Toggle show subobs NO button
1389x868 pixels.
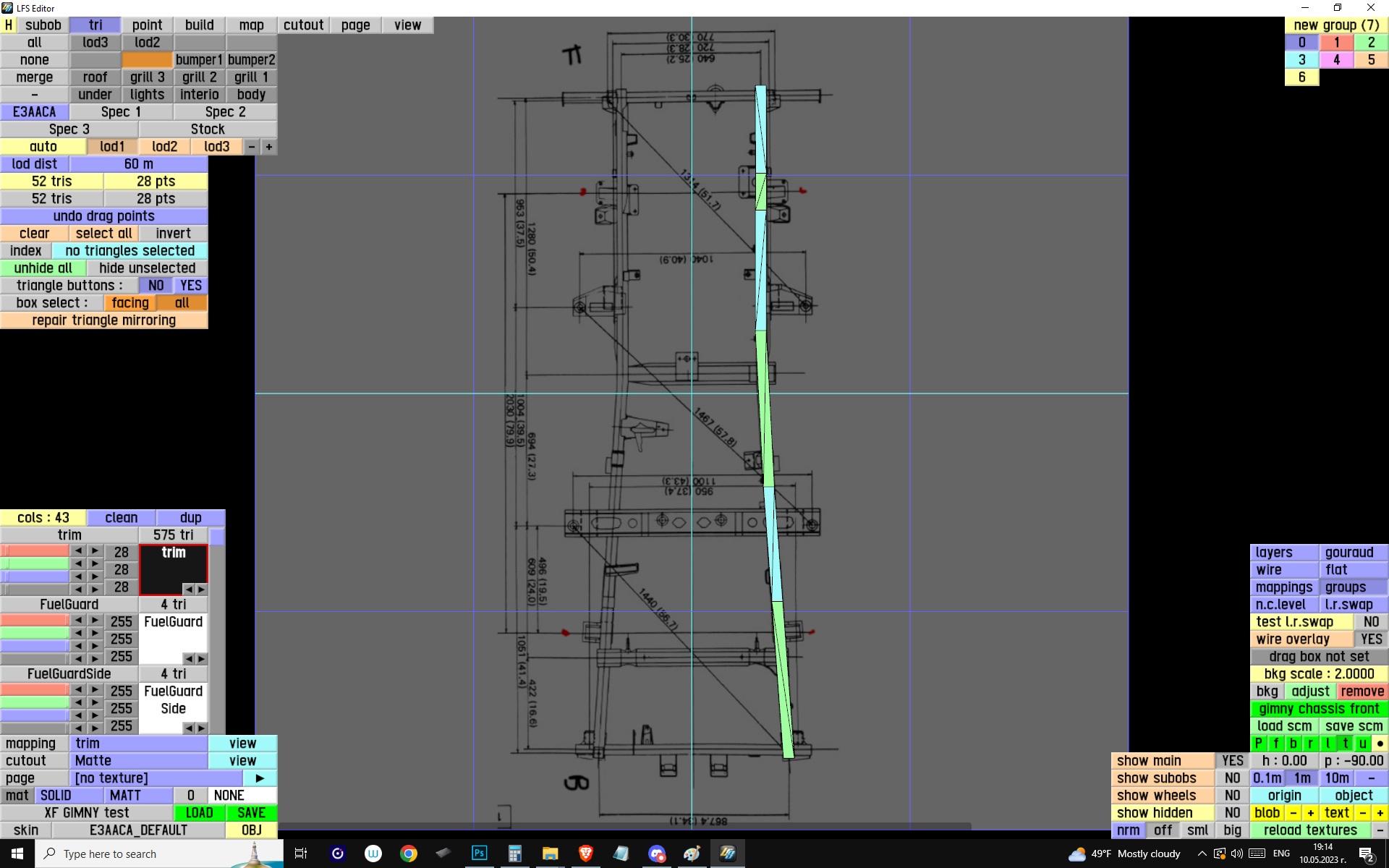pyautogui.click(x=1232, y=778)
